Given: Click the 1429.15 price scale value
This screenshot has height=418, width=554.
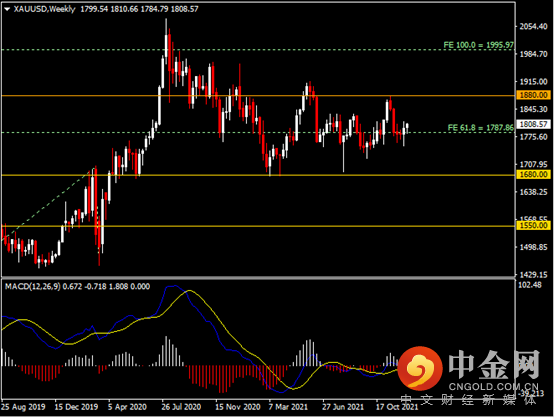Looking at the screenshot, I should tap(534, 275).
